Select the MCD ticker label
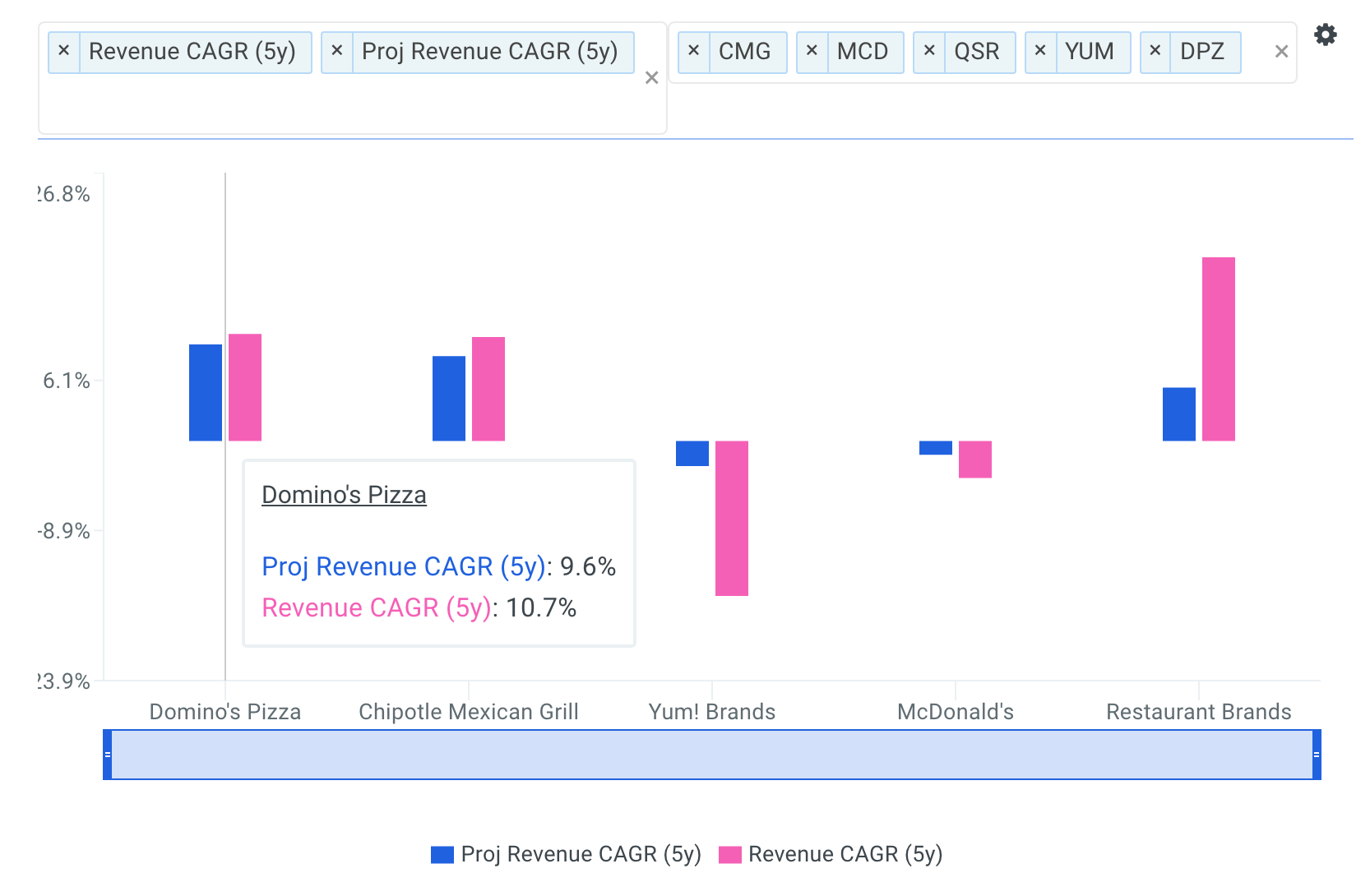The height and width of the screenshot is (896, 1370). [863, 51]
